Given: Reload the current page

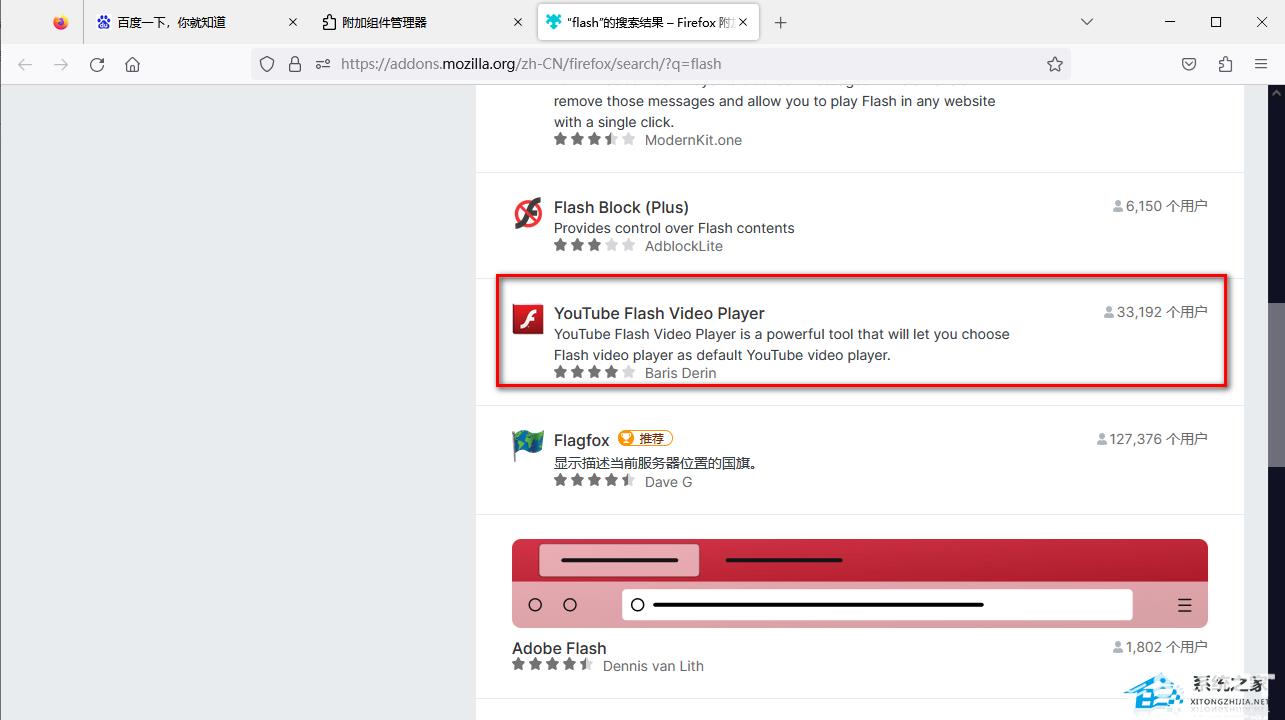Looking at the screenshot, I should 97,64.
